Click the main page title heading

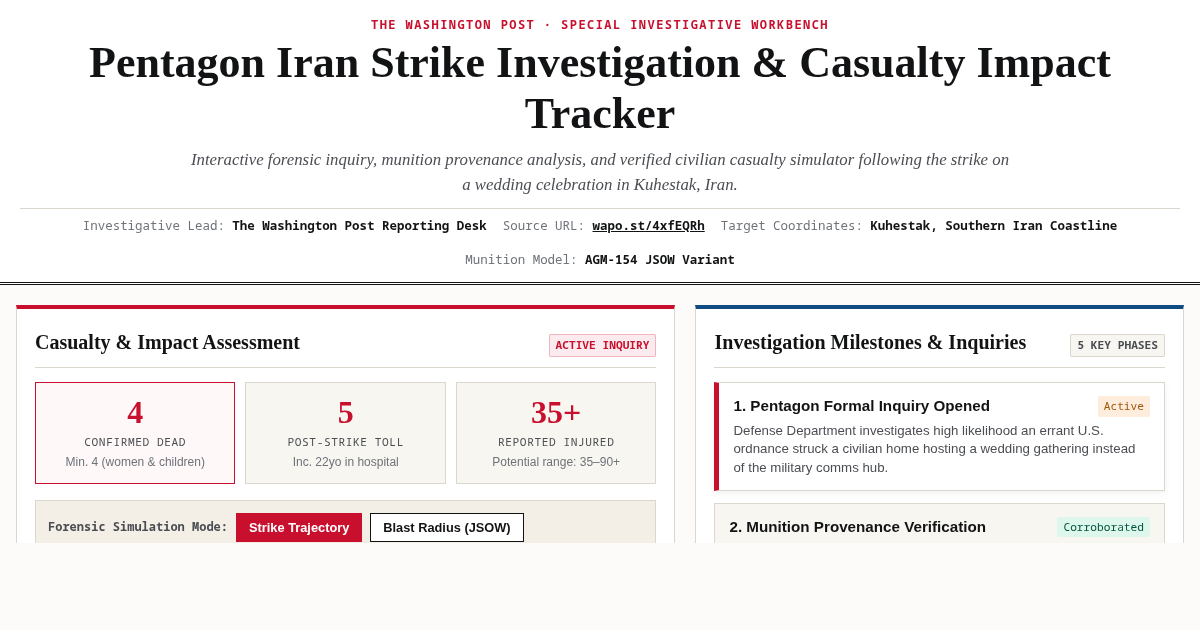pyautogui.click(x=600, y=88)
